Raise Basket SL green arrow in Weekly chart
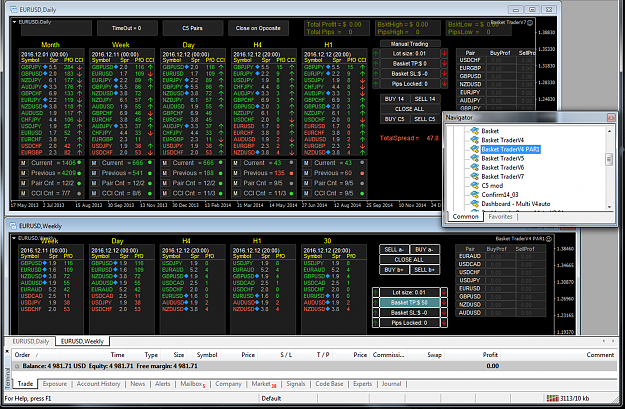Screen dimensions: 625x409 point(375,313)
